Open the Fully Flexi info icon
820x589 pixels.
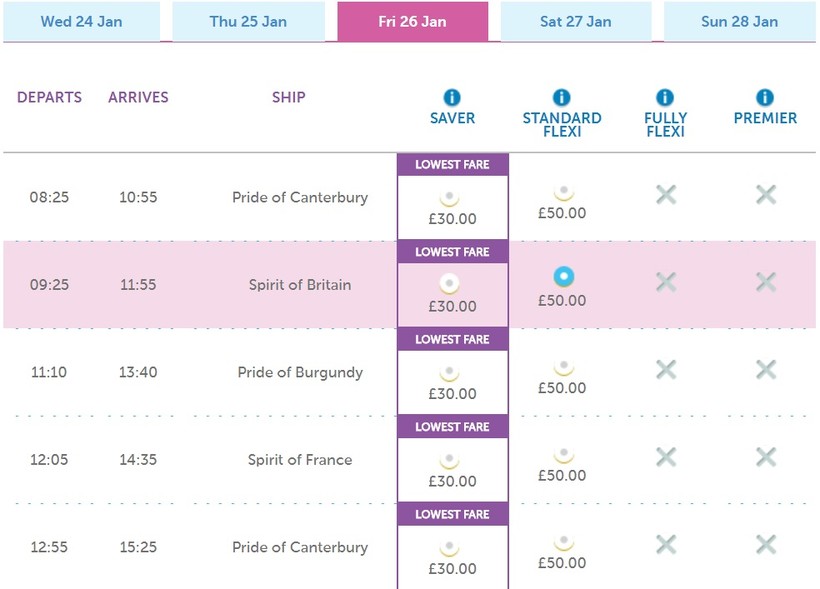pyautogui.click(x=665, y=98)
